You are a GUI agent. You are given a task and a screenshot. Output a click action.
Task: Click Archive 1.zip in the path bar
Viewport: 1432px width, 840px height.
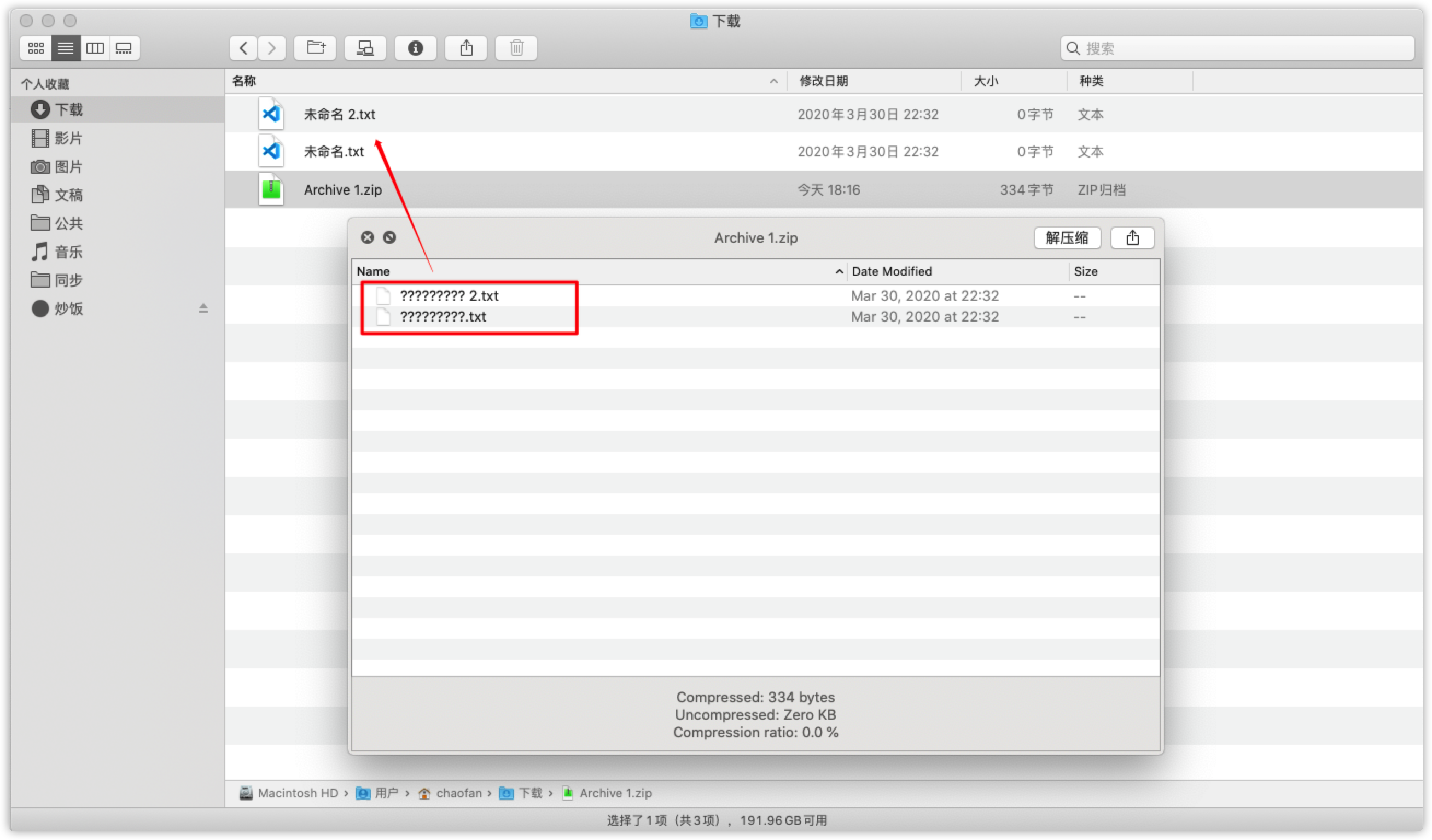(607, 794)
